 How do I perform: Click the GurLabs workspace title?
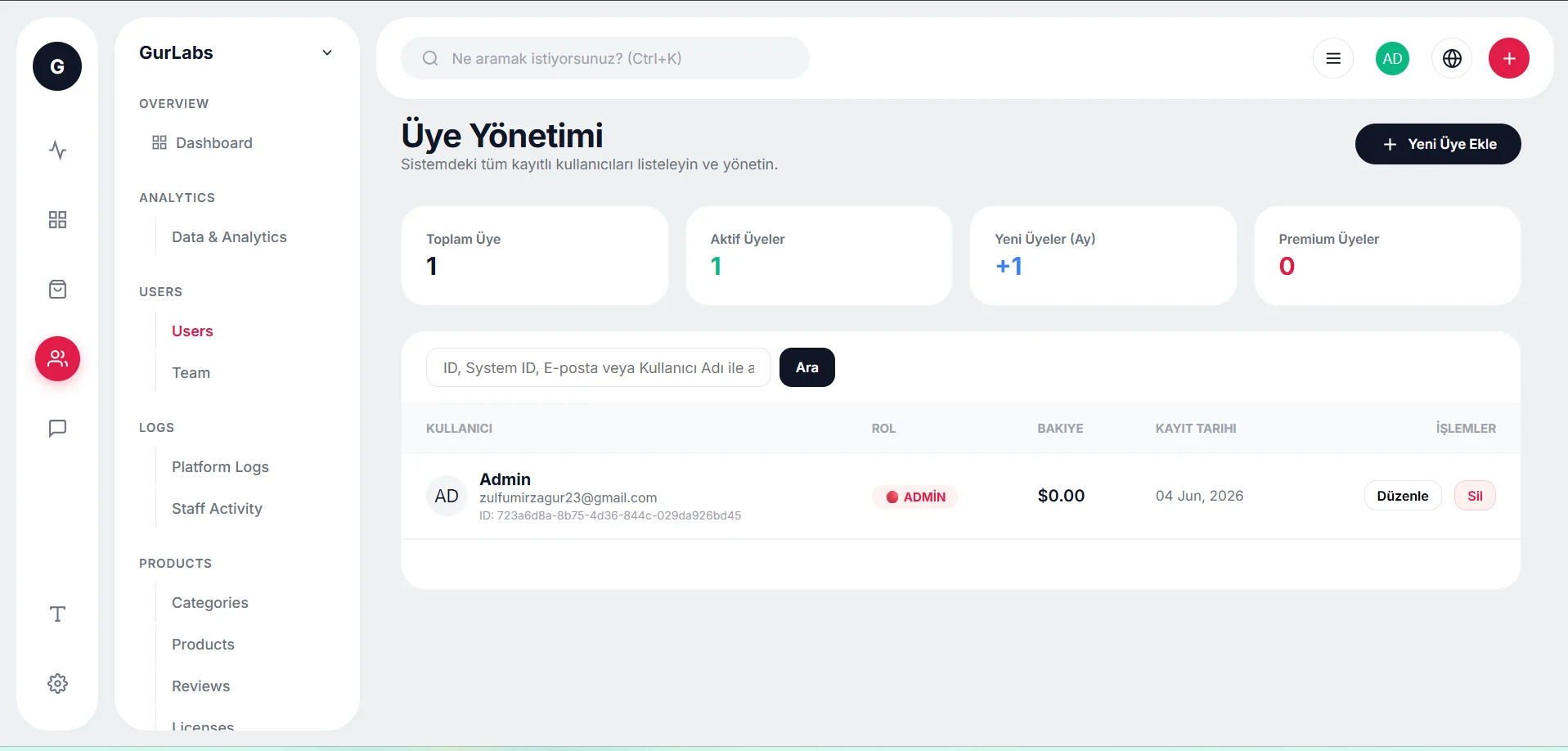(176, 52)
